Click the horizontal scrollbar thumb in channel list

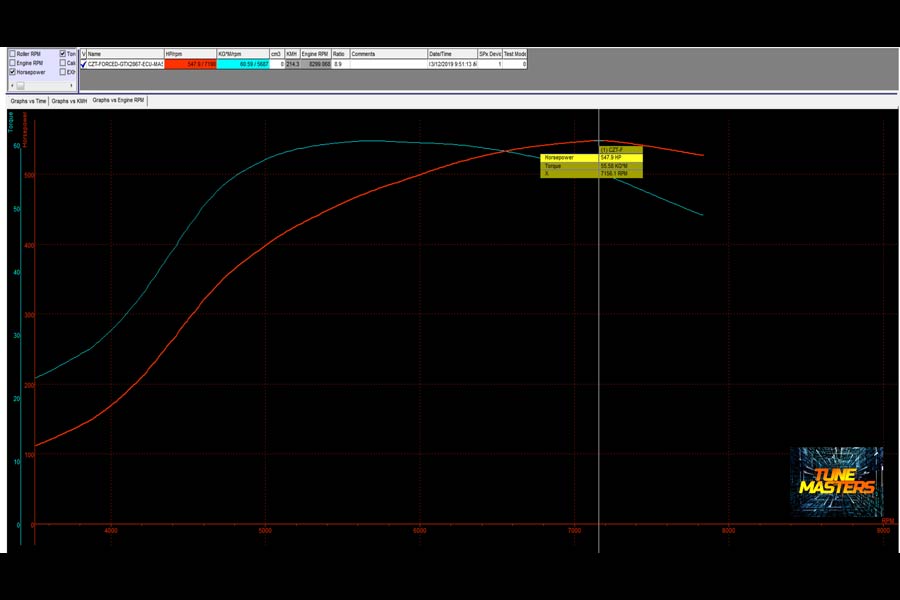(20, 86)
